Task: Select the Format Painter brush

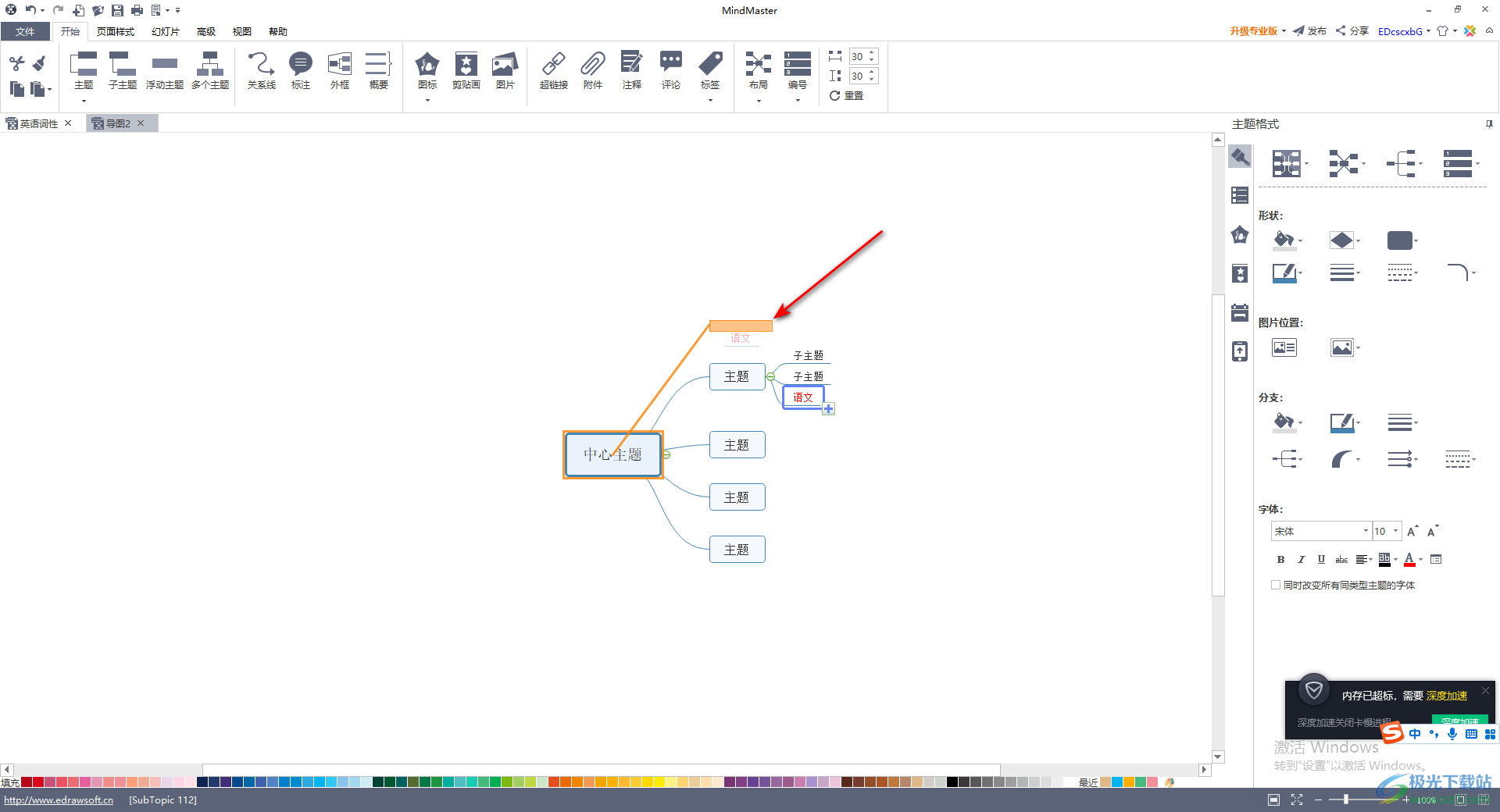Action: [39, 62]
